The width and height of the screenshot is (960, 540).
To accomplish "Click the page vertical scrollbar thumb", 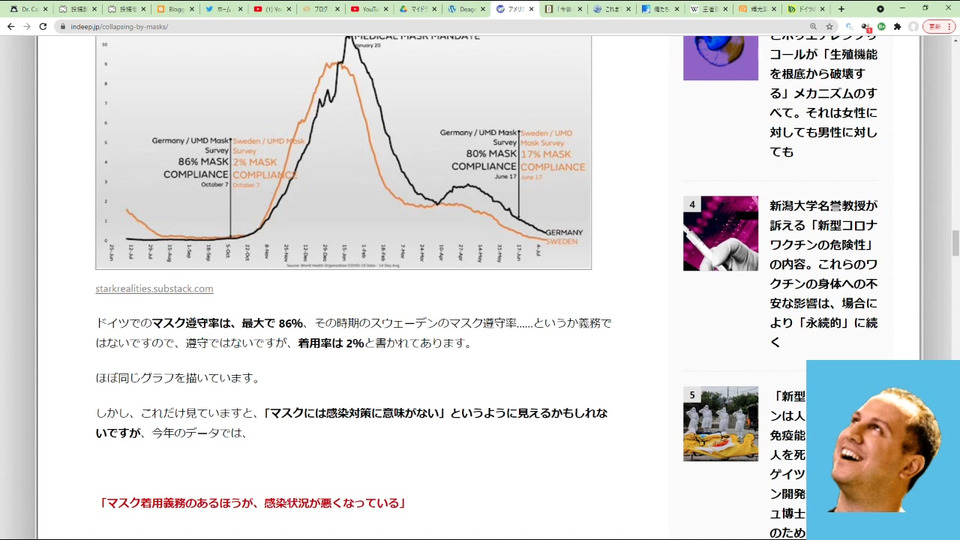I will coord(955,243).
